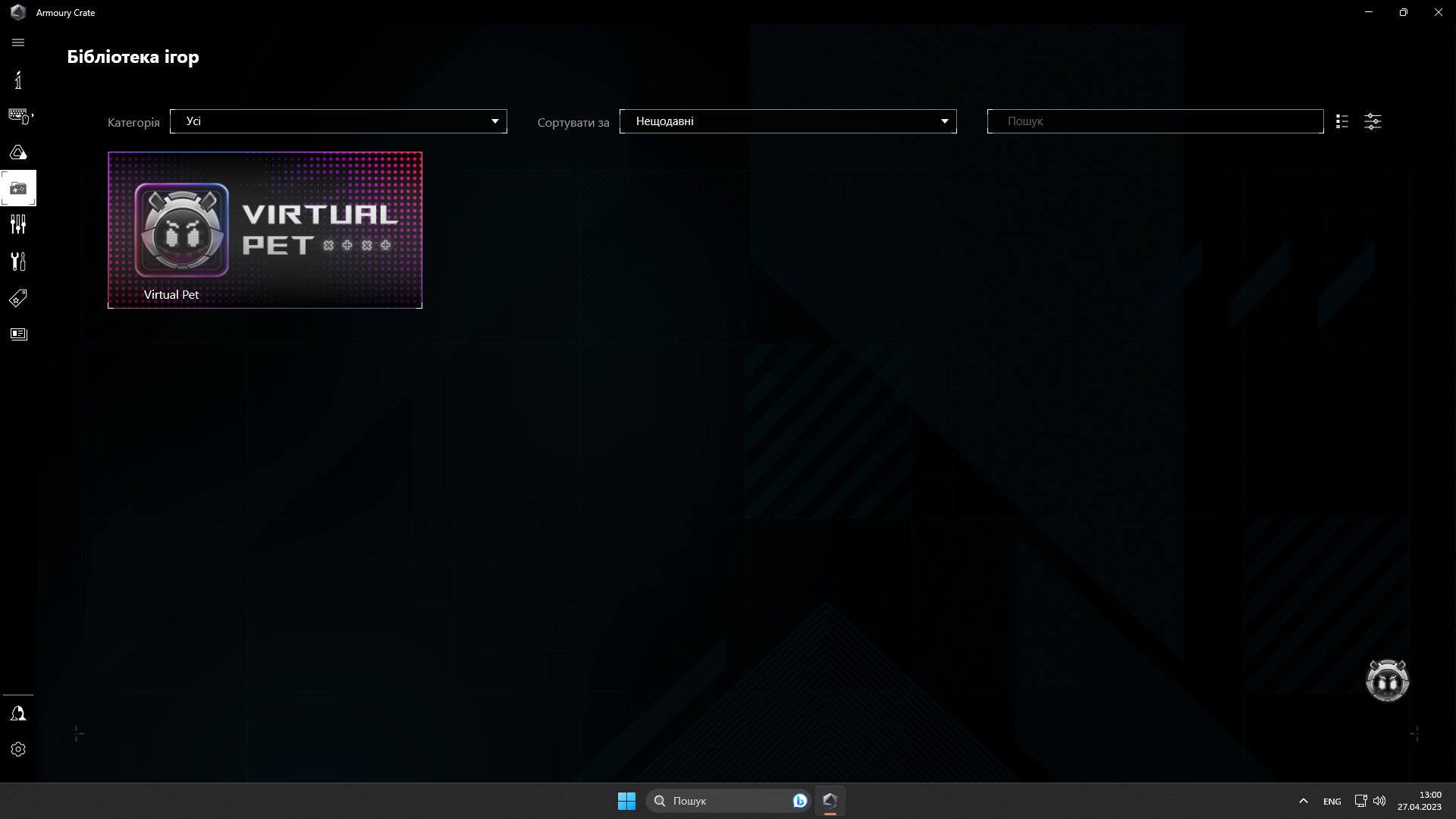The height and width of the screenshot is (819, 1456).
Task: Click the floating Virtual Pet robot icon
Action: [1387, 680]
